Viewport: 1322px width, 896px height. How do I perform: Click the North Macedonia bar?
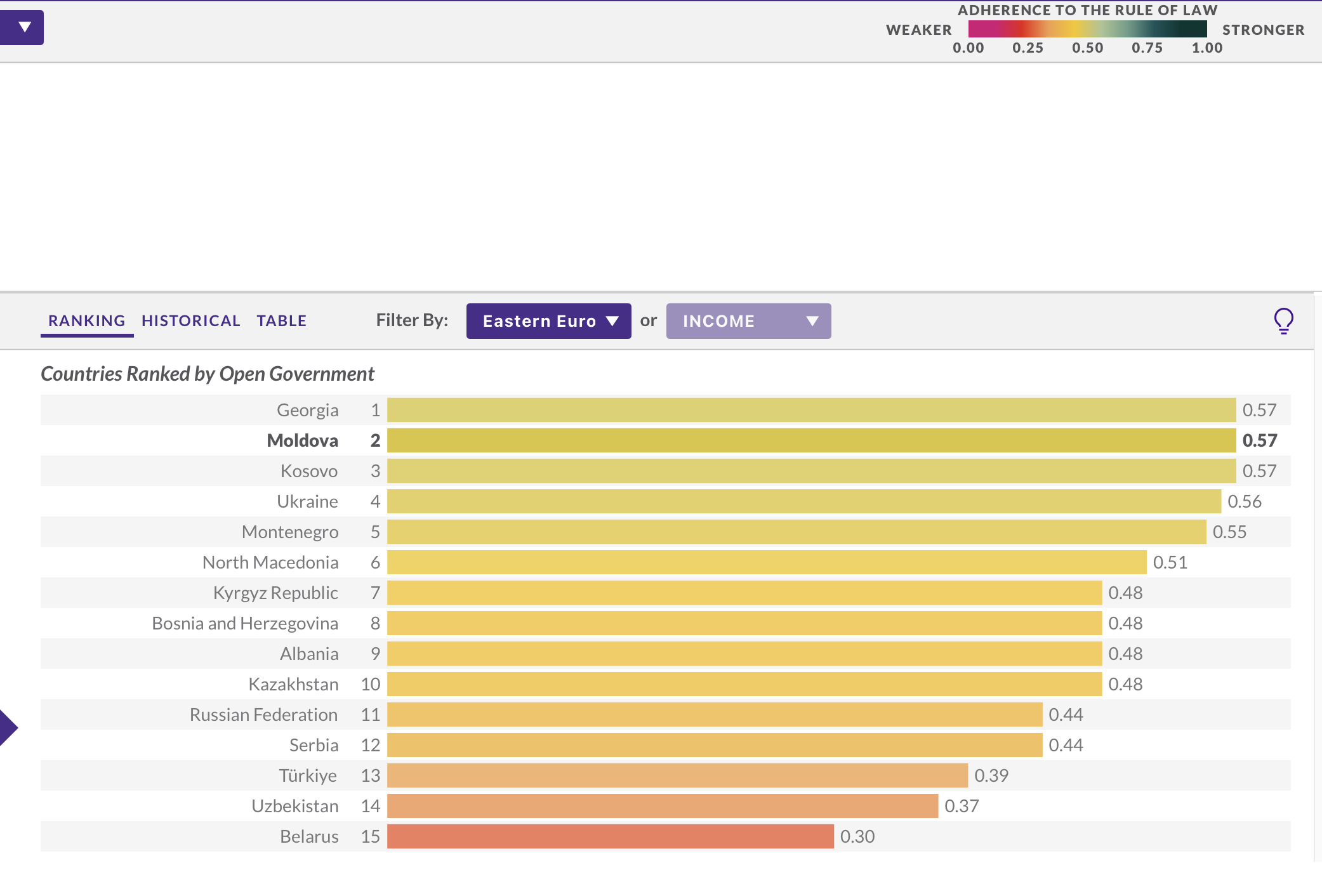tap(767, 562)
